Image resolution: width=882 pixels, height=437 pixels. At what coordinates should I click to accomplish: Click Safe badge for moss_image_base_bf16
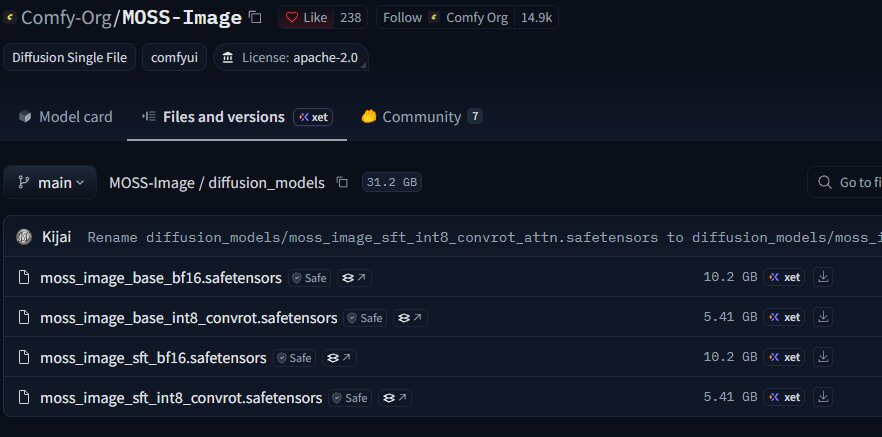tap(309, 278)
